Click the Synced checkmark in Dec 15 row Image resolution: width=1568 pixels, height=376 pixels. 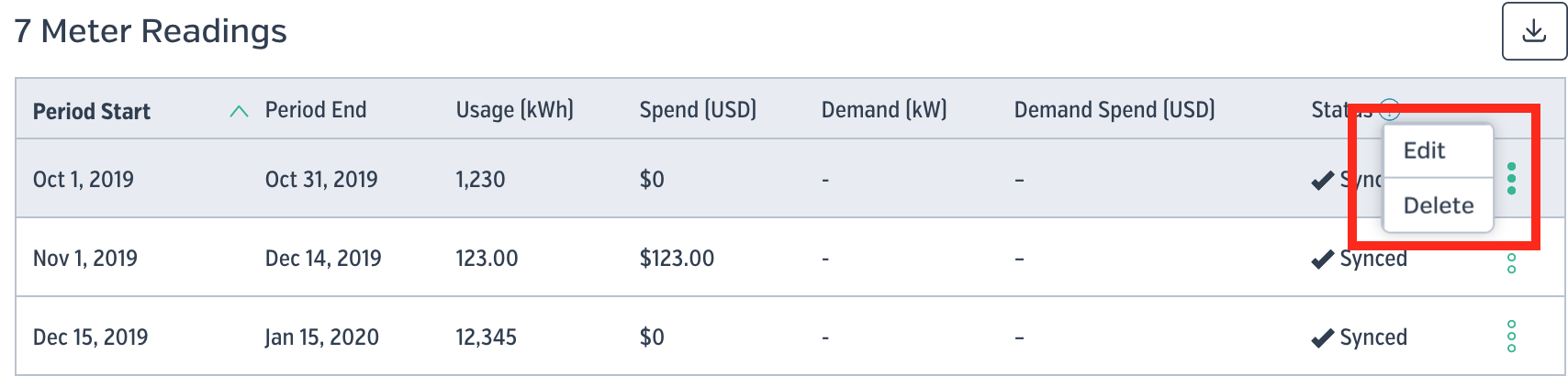point(1322,338)
